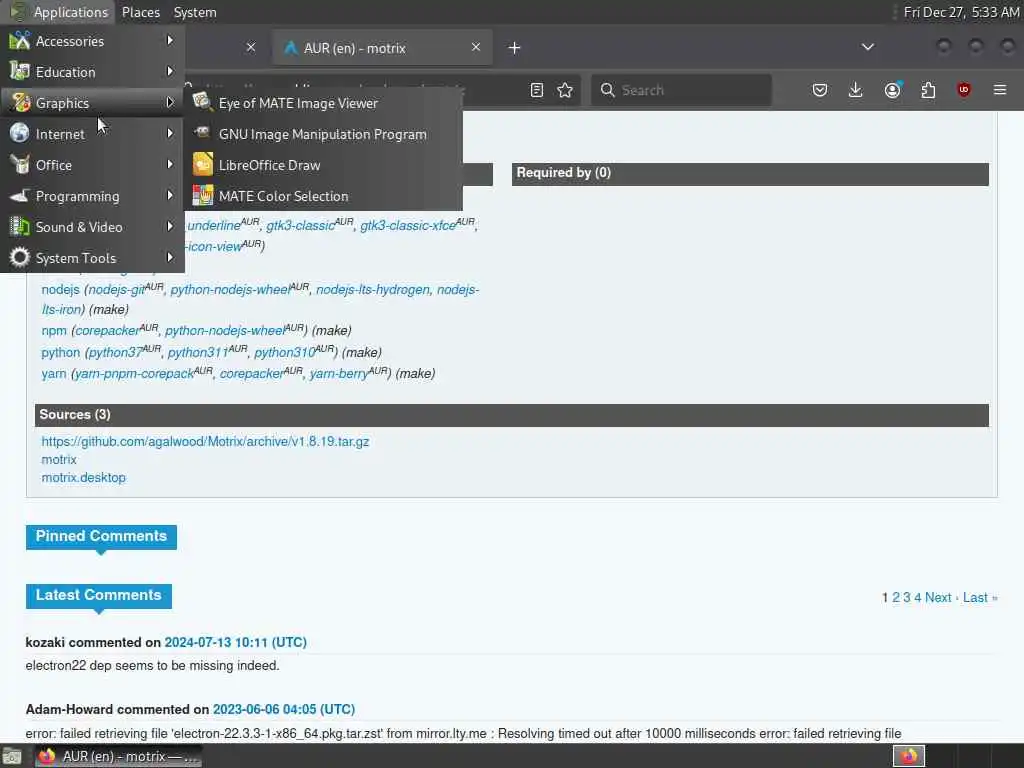
Task: Open uBlock Origin extension
Action: [964, 90]
